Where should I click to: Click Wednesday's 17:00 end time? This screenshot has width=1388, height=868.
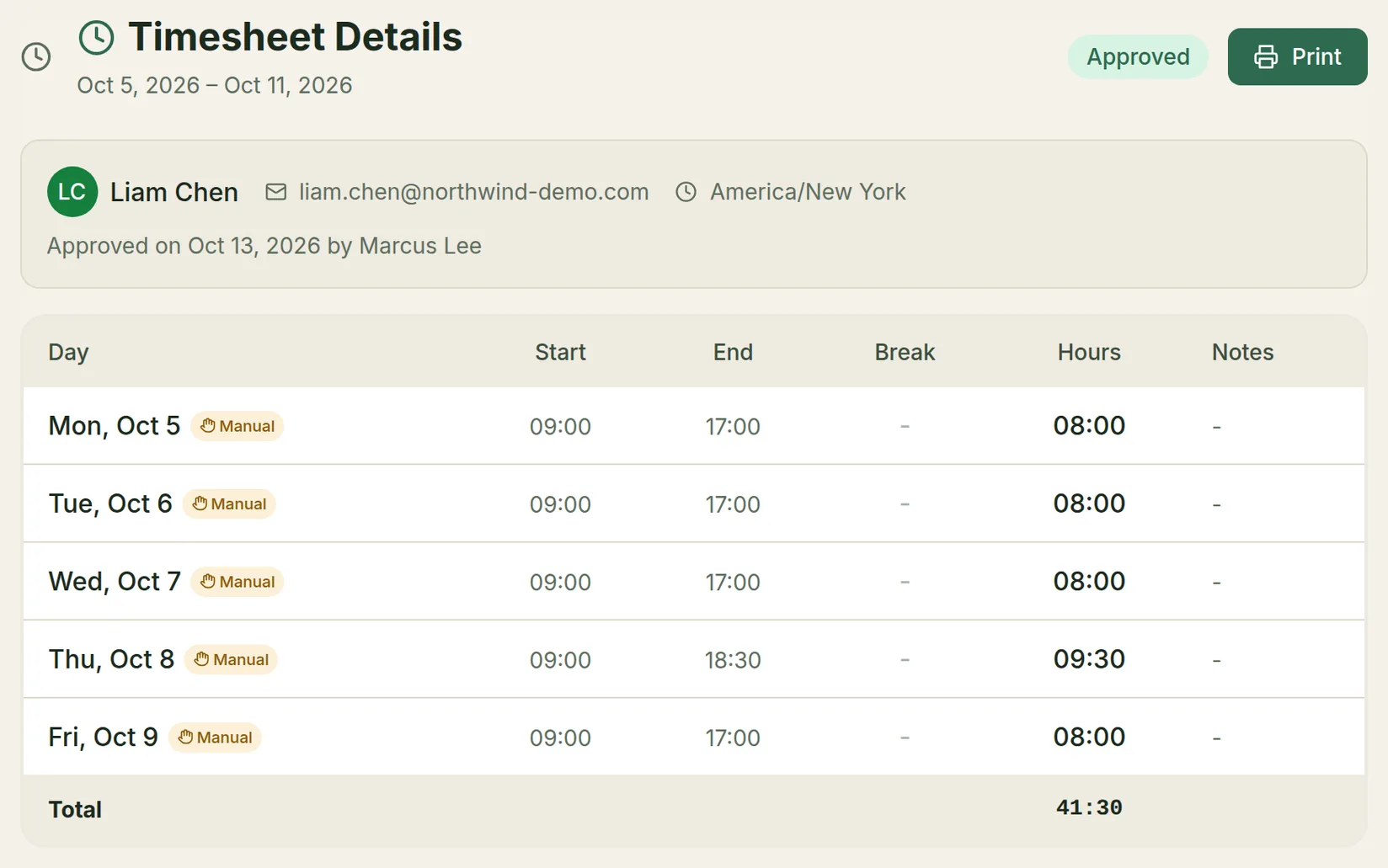point(733,583)
